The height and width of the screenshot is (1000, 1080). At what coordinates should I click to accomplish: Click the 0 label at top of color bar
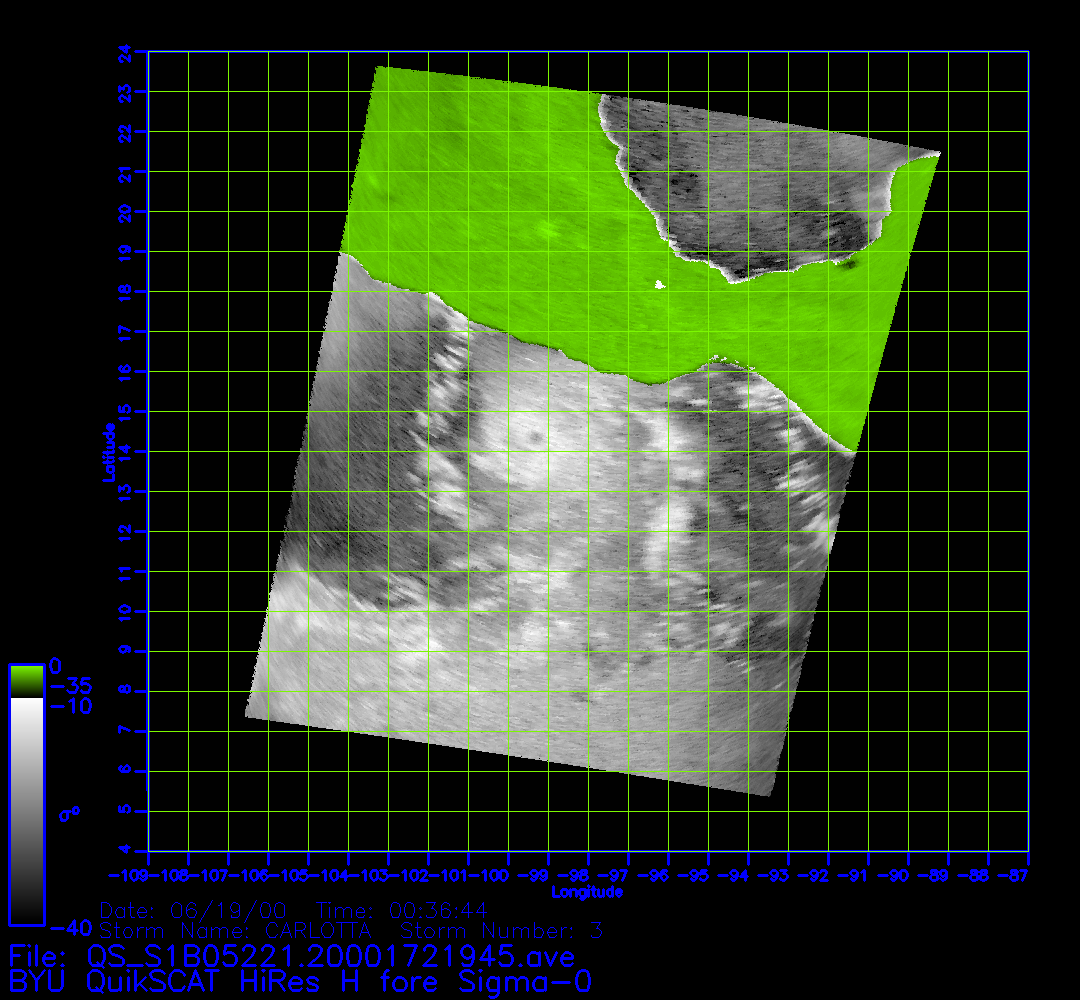pyautogui.click(x=56, y=666)
